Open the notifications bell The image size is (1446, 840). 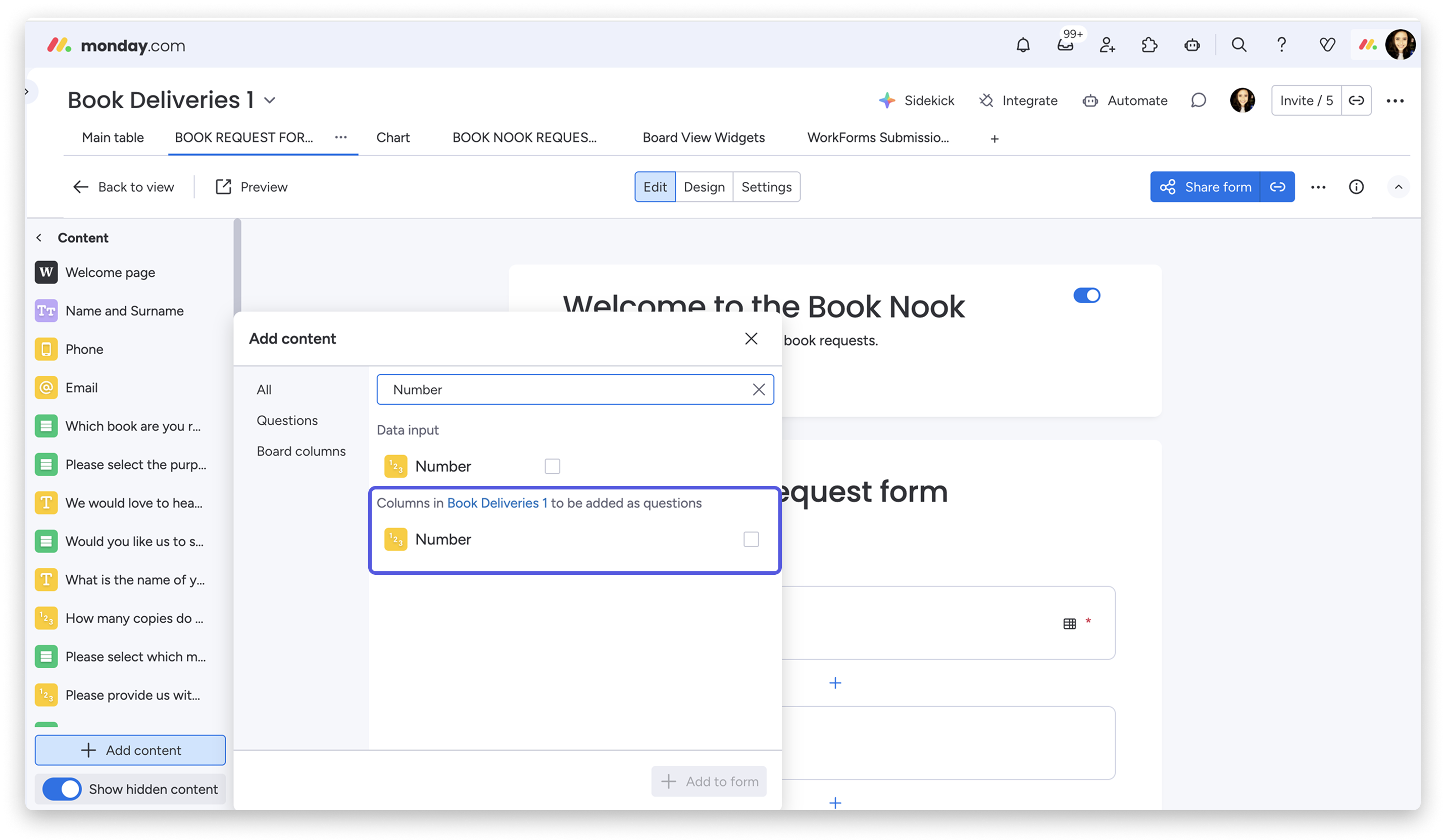(1024, 44)
